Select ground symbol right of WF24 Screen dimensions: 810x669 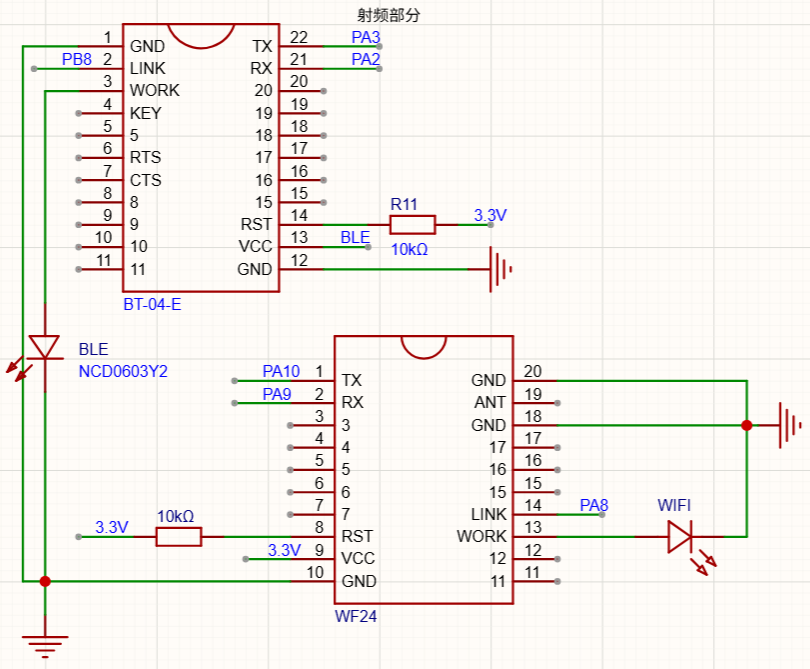[x=789, y=425]
